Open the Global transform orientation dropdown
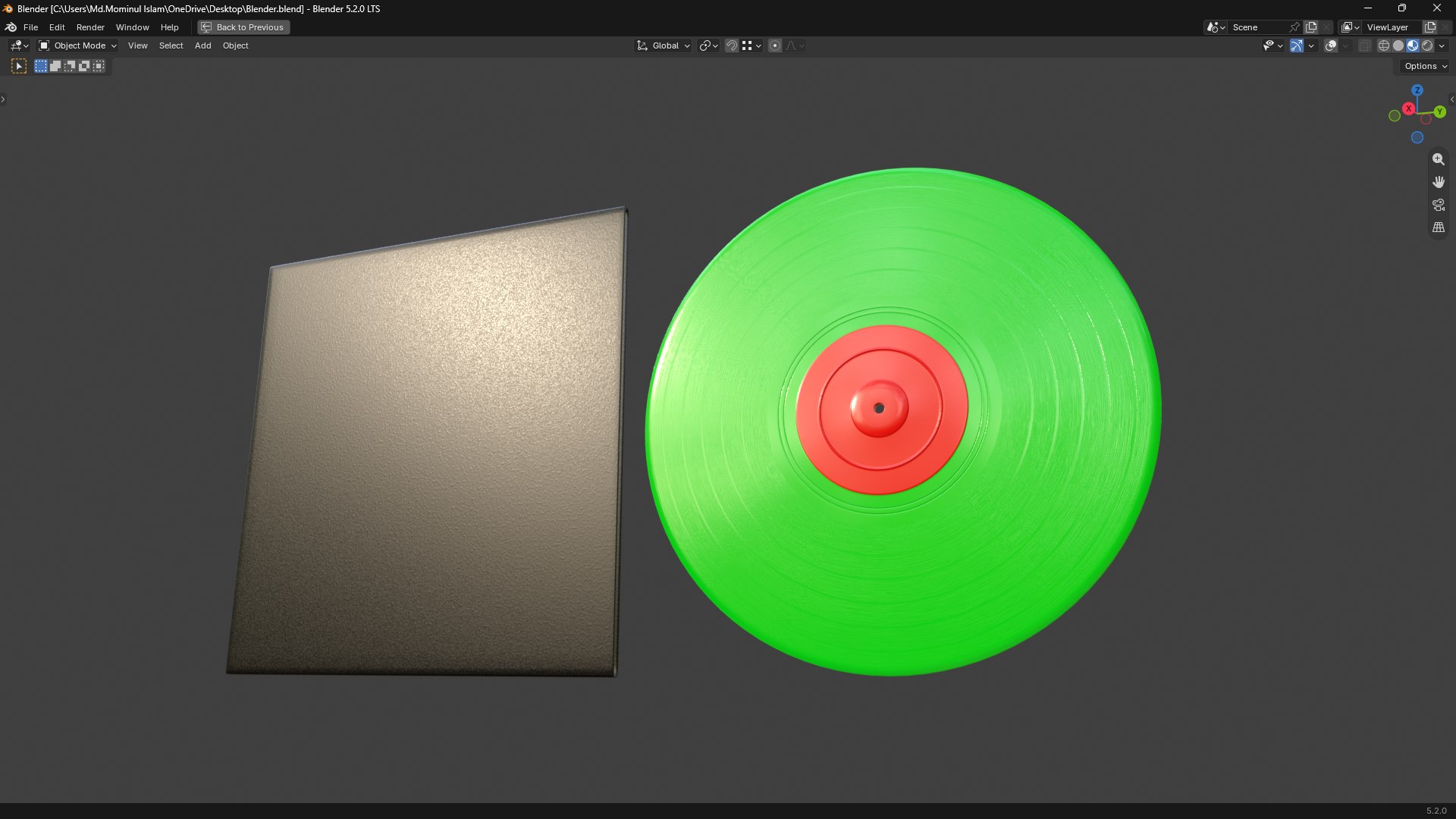1456x819 pixels. click(x=664, y=45)
